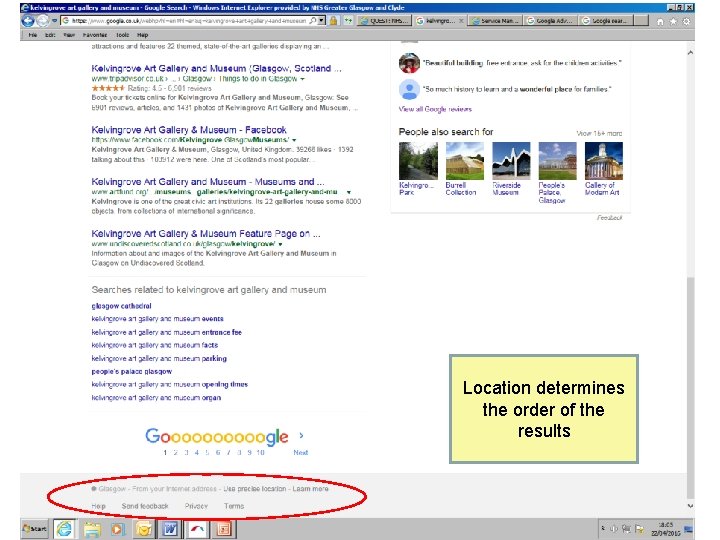This screenshot has height=540, width=720.
Task: Click the Privacy footer link
Action: click(196, 506)
